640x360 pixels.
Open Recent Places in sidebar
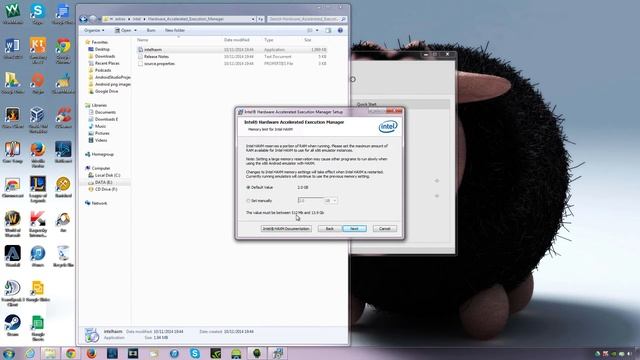point(107,63)
